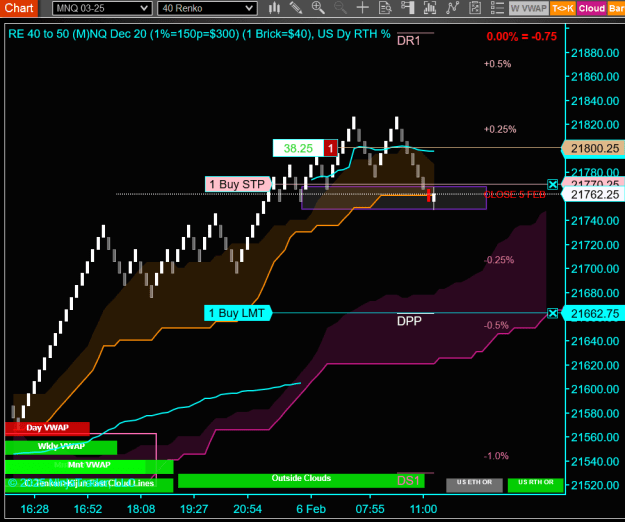Toggle the T<>K button
This screenshot has width=625, height=522.
point(562,8)
